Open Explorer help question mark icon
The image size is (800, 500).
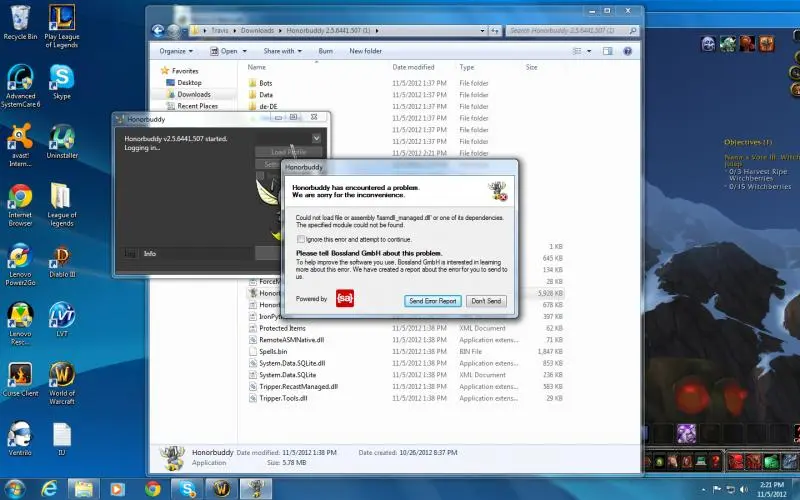tap(628, 51)
